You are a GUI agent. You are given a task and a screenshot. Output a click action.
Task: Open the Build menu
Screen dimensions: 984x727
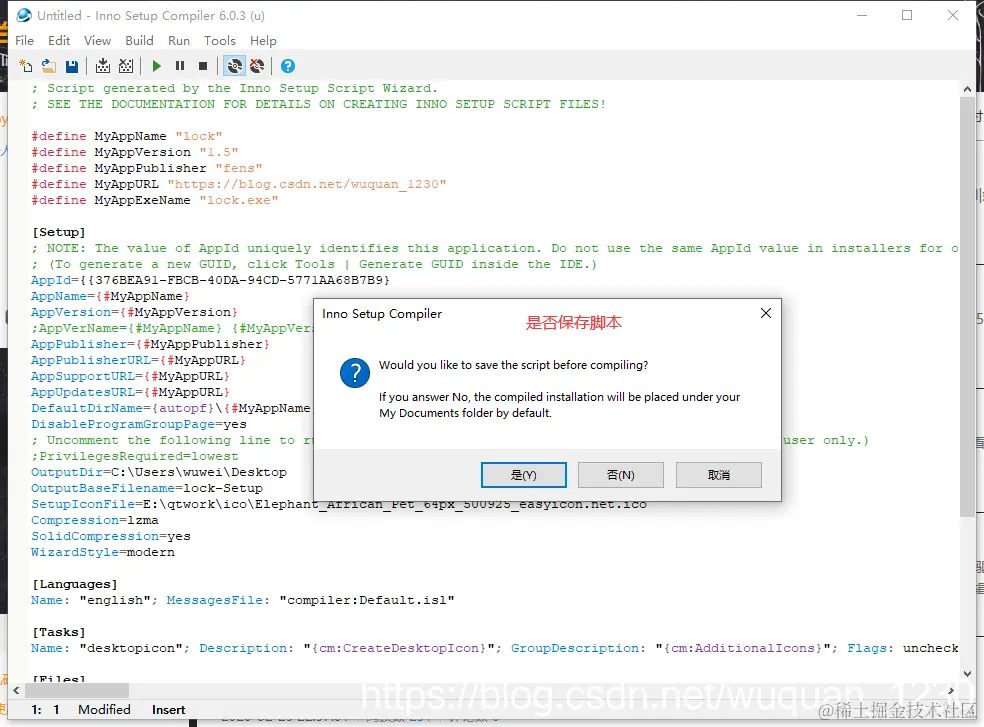[139, 41]
